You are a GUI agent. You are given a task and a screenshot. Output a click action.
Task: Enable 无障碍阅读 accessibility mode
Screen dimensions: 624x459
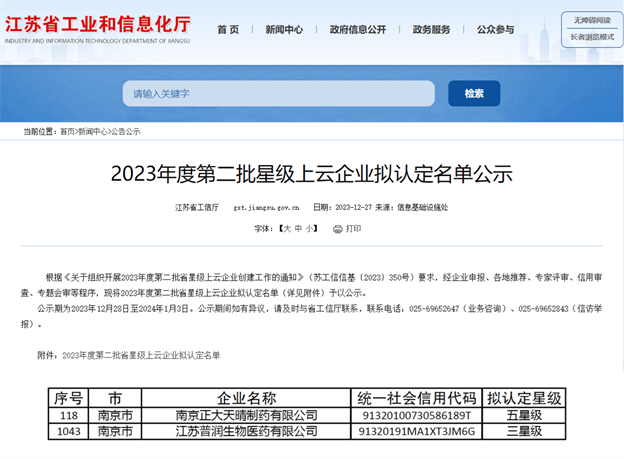click(x=591, y=20)
